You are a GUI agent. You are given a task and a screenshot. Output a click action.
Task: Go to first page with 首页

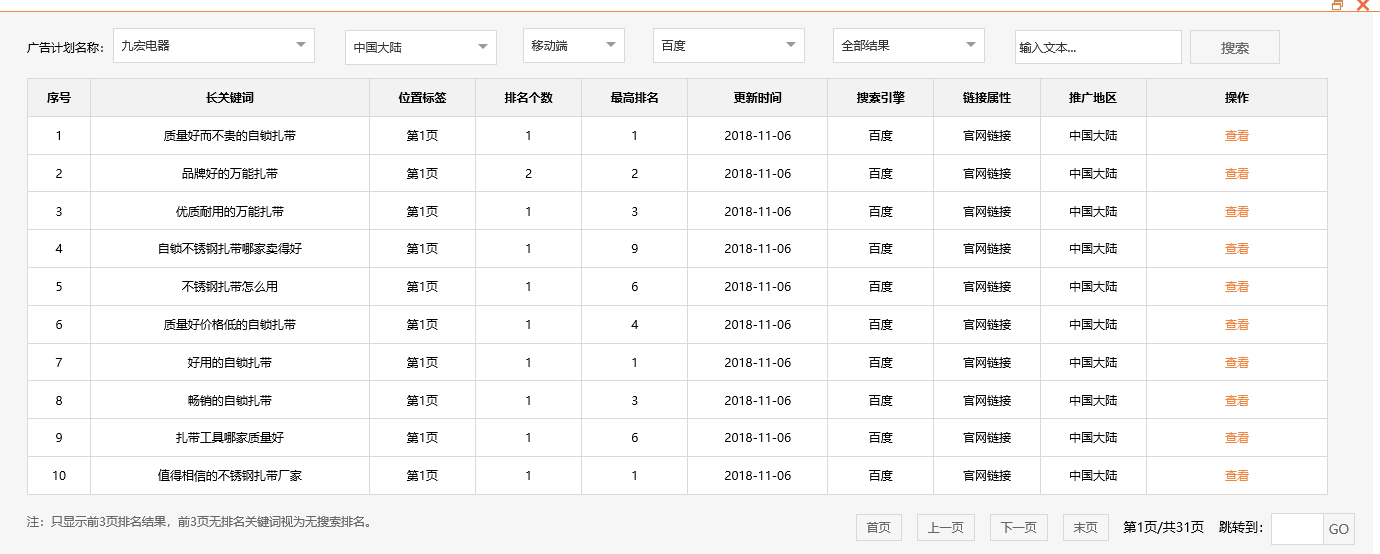pos(879,528)
